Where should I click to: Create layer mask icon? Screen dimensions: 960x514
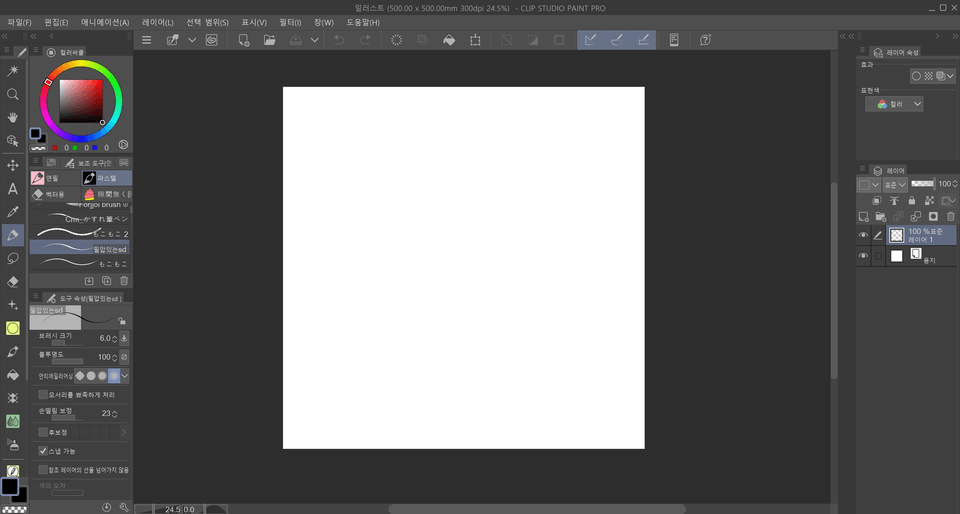pyautogui.click(x=933, y=217)
